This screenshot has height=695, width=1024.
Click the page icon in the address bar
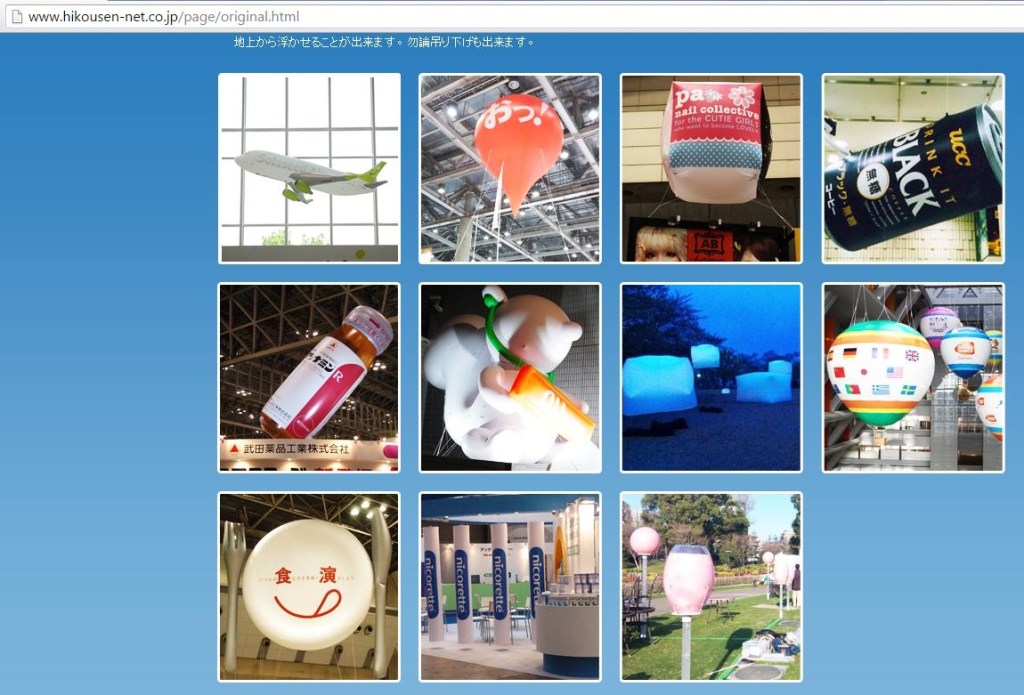15,17
